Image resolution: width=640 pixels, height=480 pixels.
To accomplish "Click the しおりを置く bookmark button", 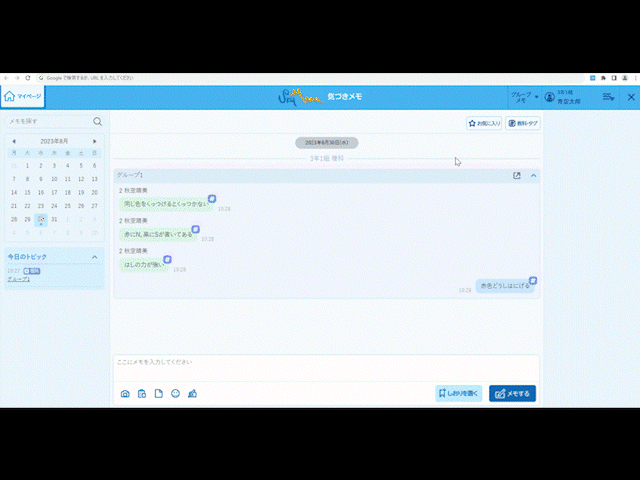I will (459, 393).
